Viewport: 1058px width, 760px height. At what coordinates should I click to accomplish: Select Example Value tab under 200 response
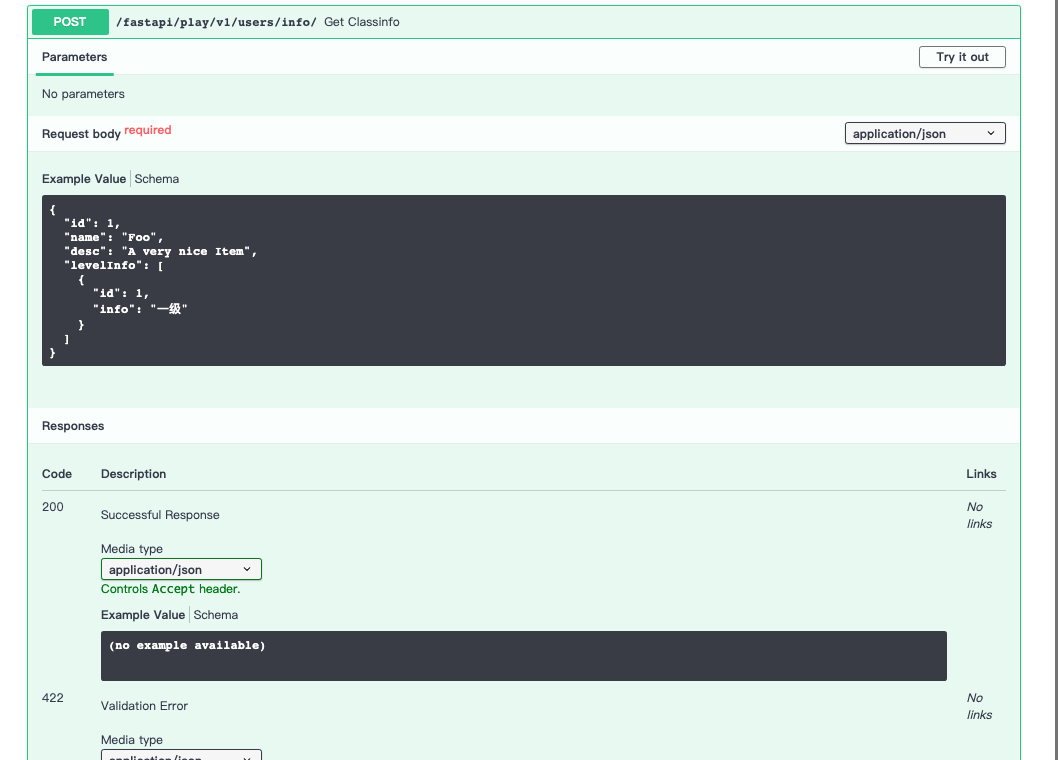pos(143,614)
